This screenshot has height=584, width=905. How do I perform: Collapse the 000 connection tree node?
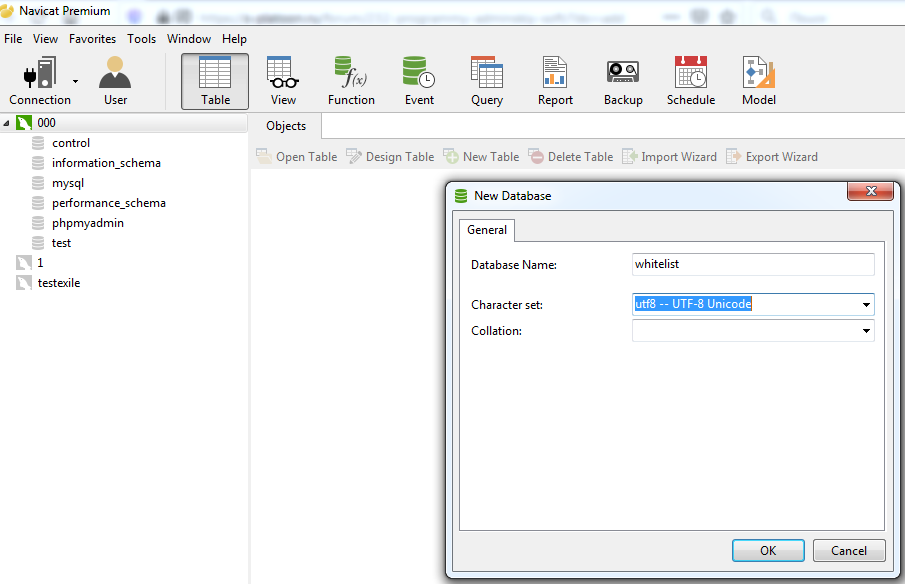(6, 123)
